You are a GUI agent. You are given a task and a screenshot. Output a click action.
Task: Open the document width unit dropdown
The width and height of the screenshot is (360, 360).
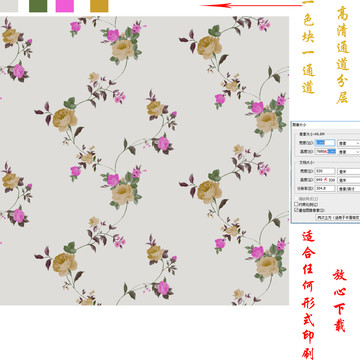[x=349, y=171]
